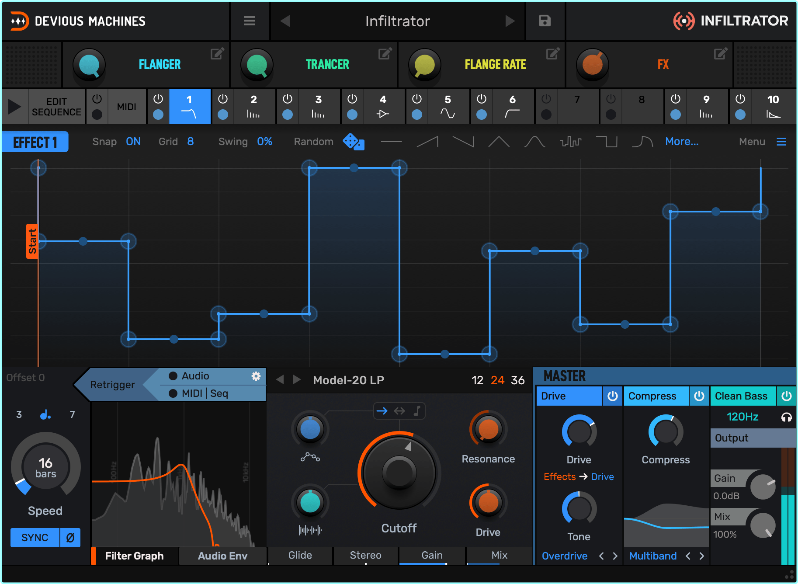798x584 pixels.
Task: Select the Glide parameter tab
Action: pyautogui.click(x=300, y=556)
